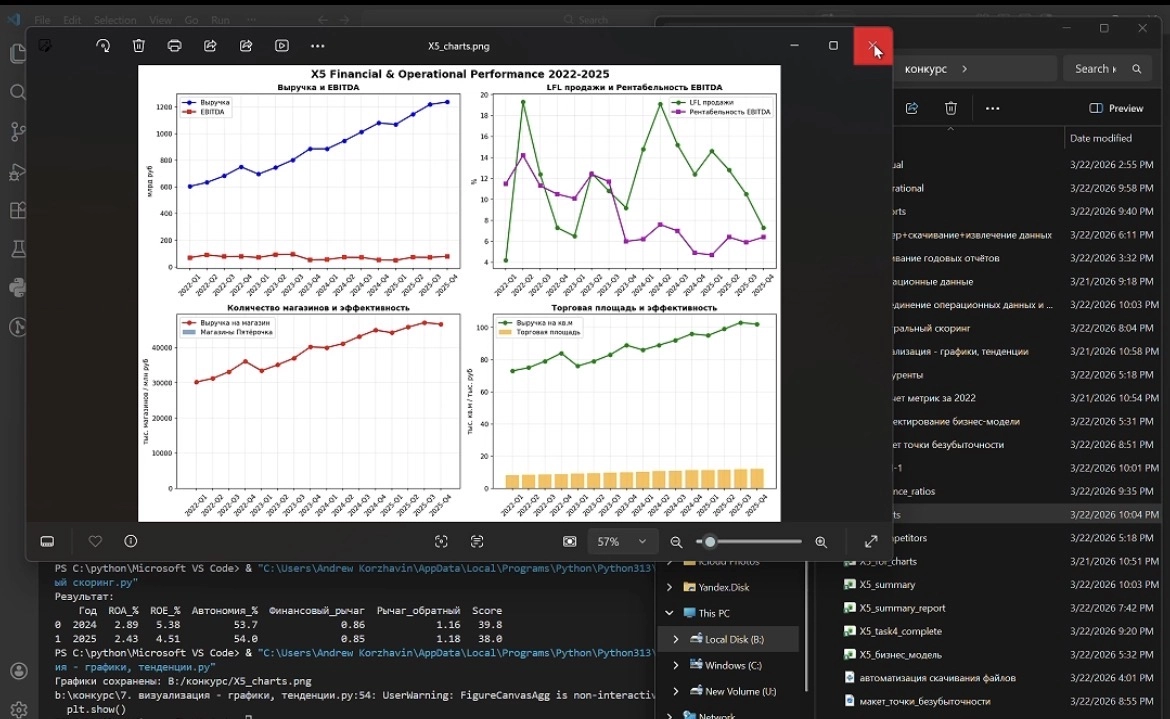Toggle the Preview pane in File Explorer
Viewport: 1170px width, 719px height.
[x=1116, y=108]
